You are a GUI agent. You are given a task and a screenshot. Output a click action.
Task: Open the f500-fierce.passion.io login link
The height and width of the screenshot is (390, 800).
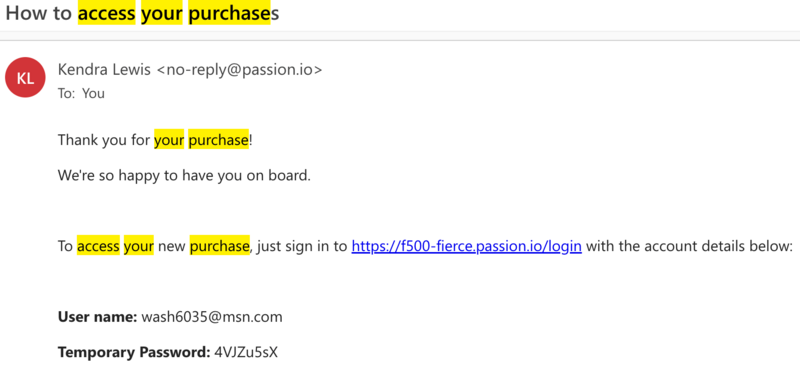click(466, 246)
